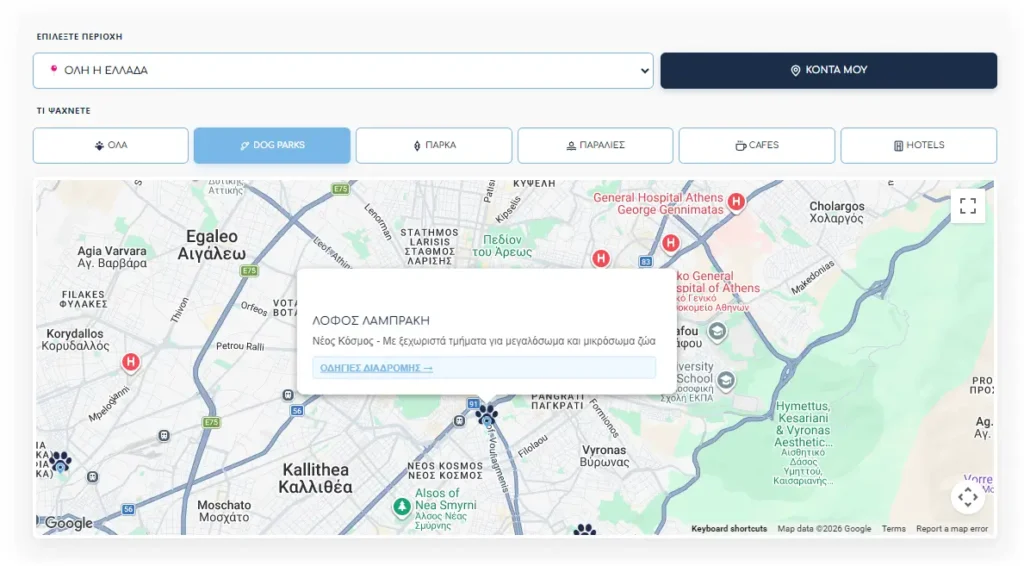Screen dimensions: 1024x566
Task: Click the Moschato Μοσχάτο label
Action: 224,511
